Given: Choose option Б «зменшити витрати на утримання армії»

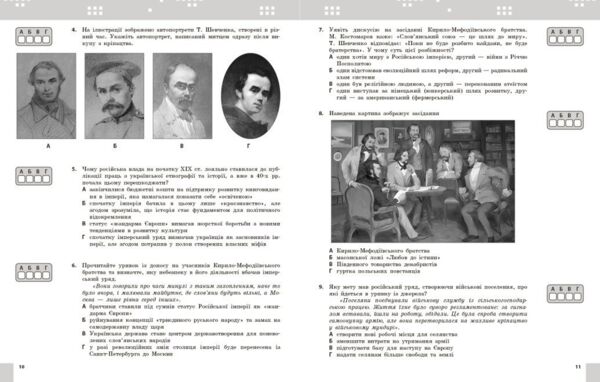Looking at the screenshot, I should coord(389,341).
